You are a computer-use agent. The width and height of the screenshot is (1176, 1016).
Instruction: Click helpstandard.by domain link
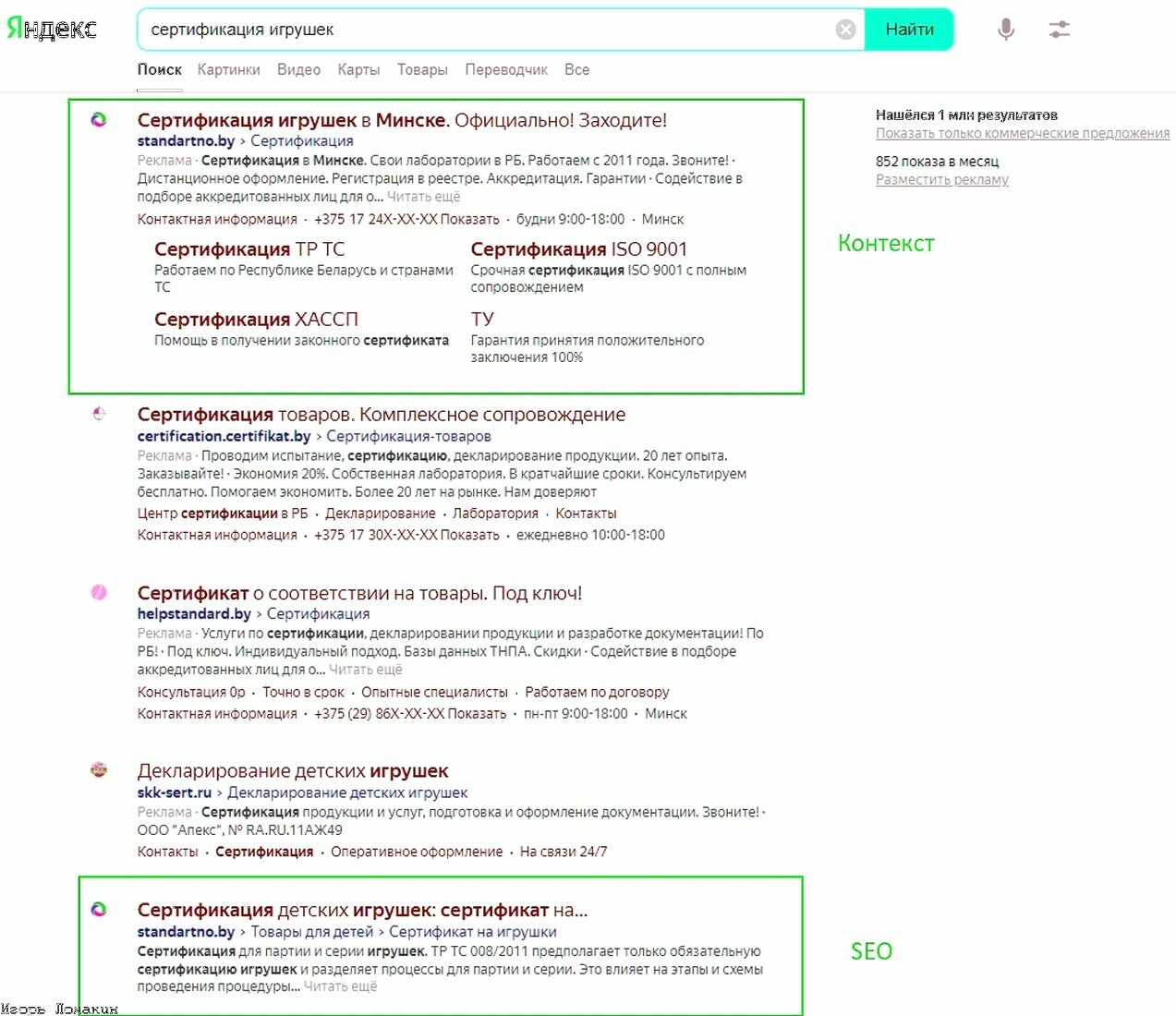[194, 614]
